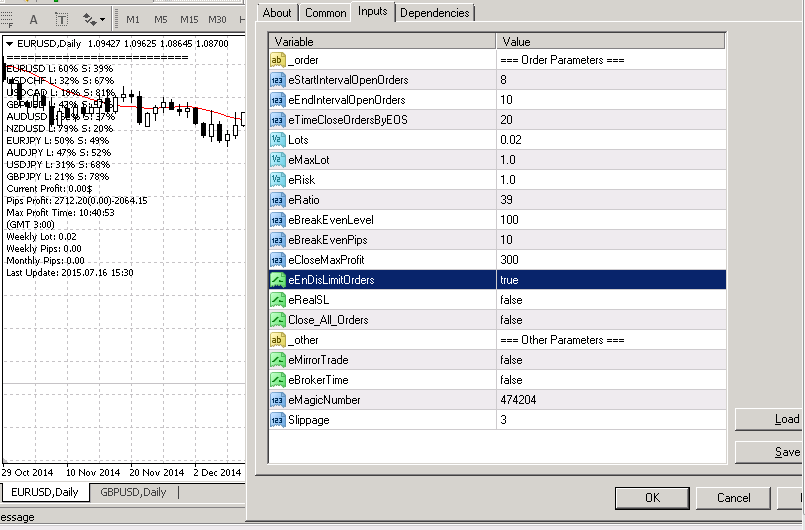Select the Inputs tab
The height and width of the screenshot is (530, 805).
click(x=373, y=11)
